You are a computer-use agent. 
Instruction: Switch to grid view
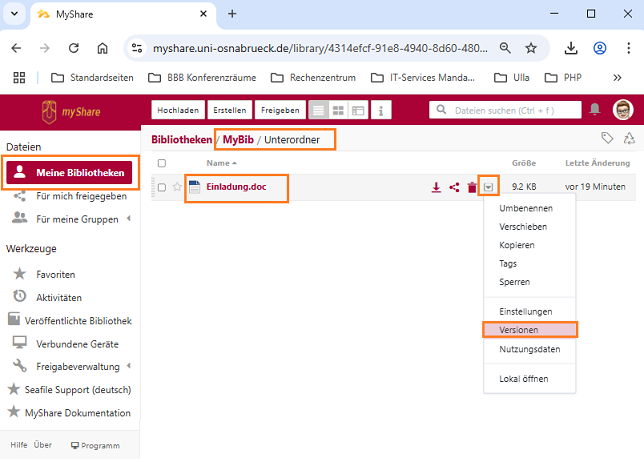point(338,110)
